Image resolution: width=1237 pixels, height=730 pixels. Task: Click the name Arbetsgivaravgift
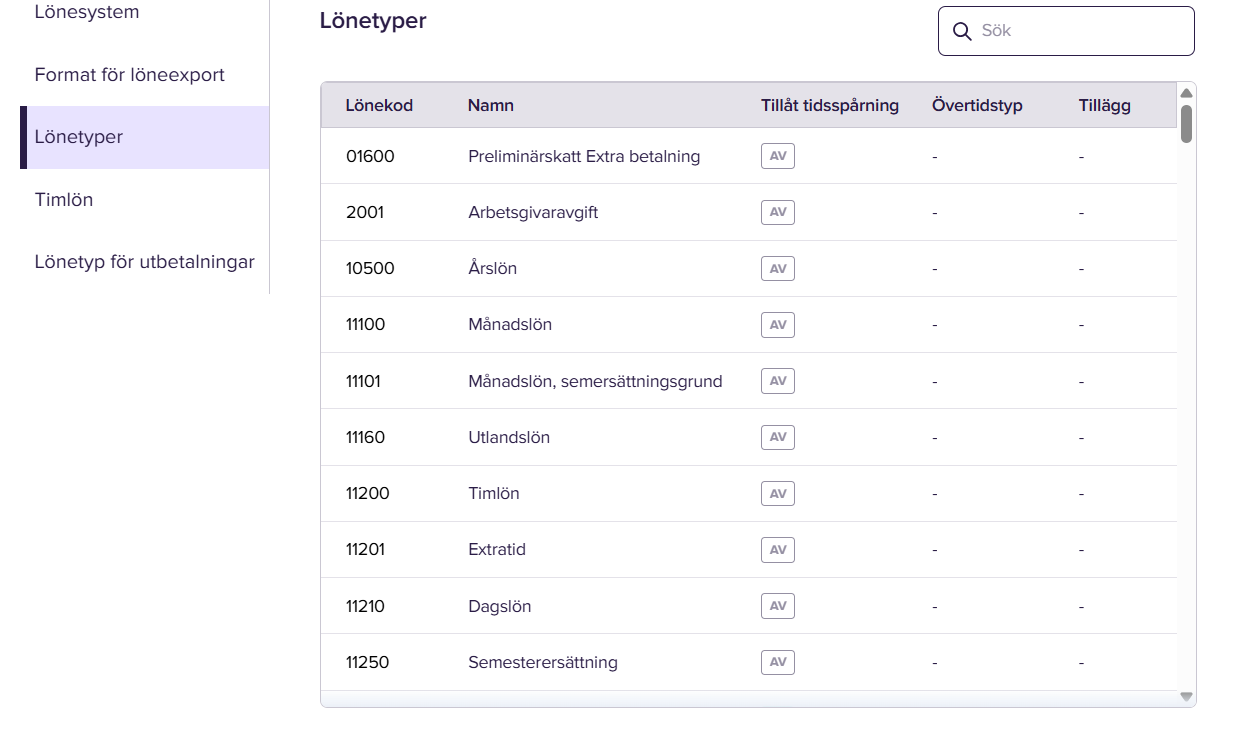533,212
